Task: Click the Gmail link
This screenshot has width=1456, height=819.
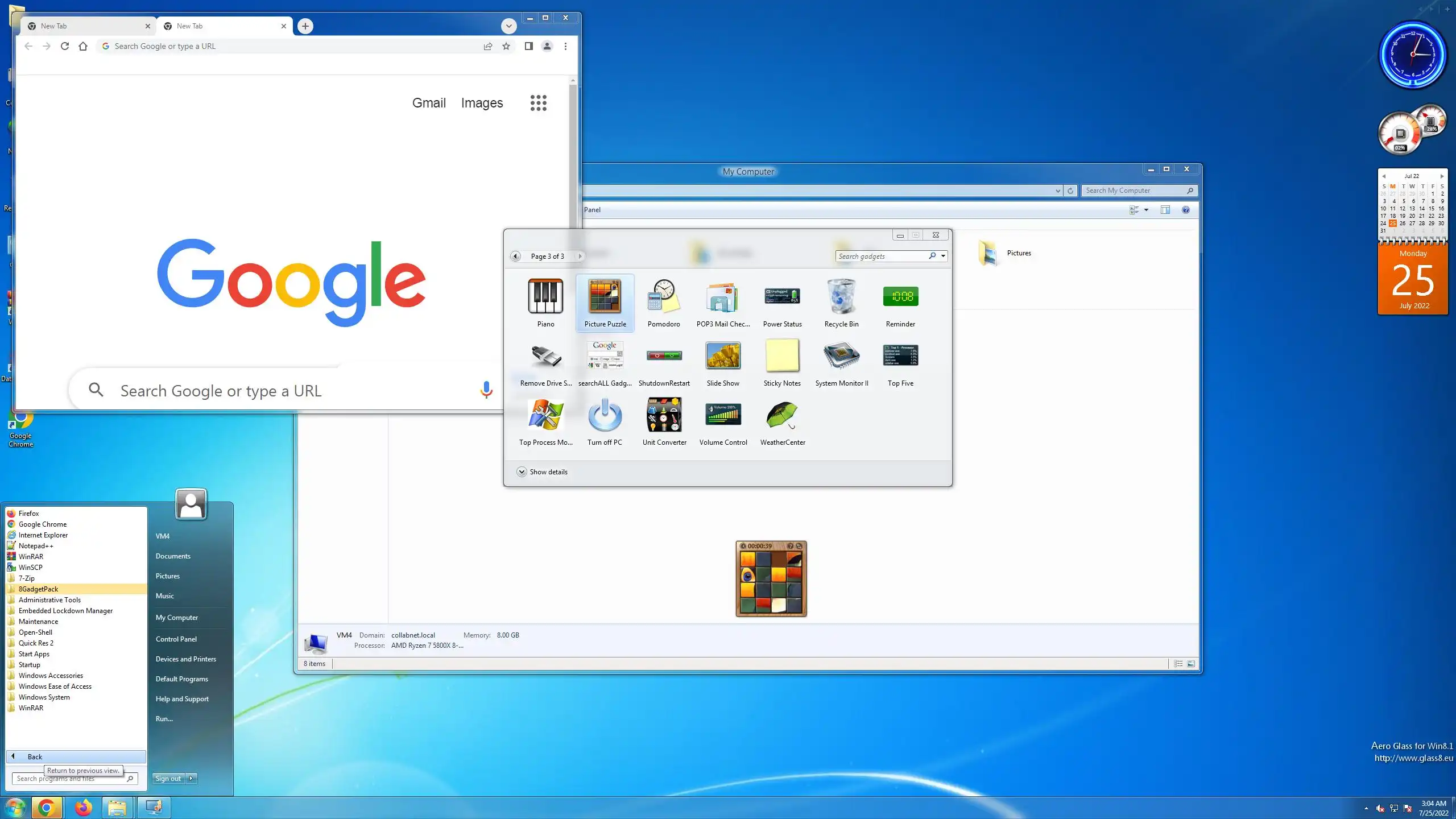Action: [429, 103]
